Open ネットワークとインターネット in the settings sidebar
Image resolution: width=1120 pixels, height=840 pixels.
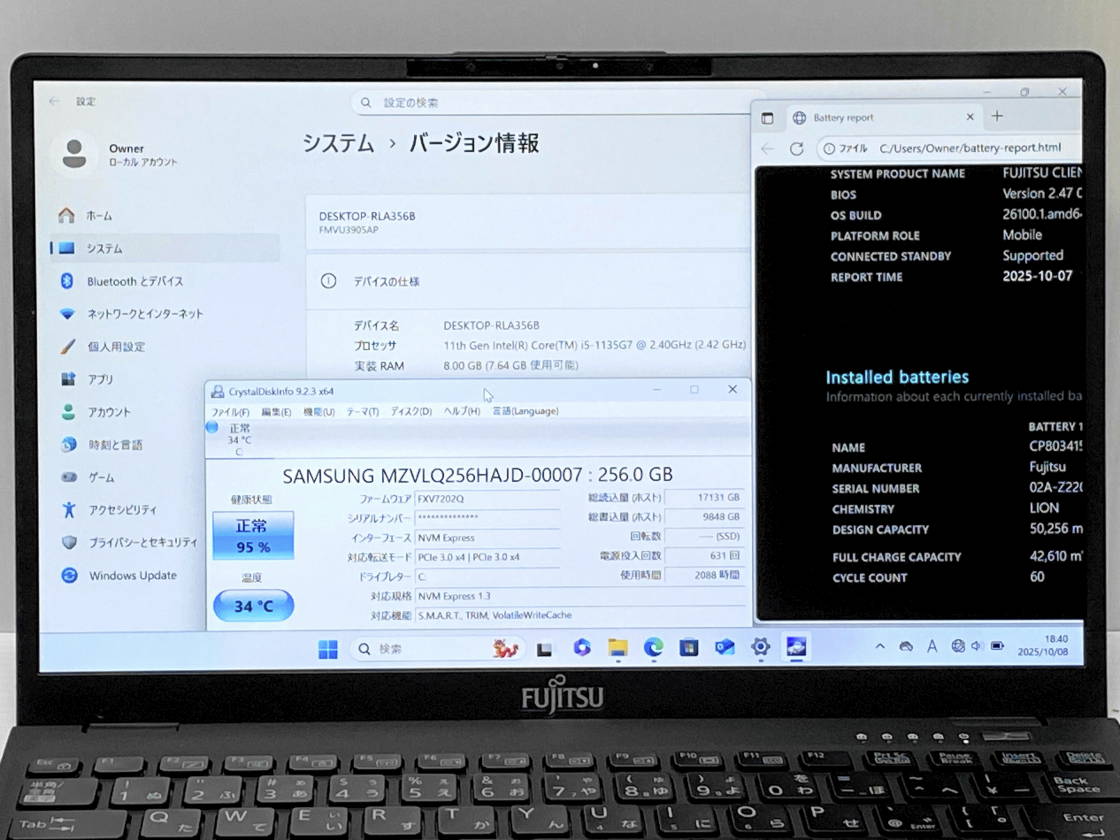coord(144,314)
